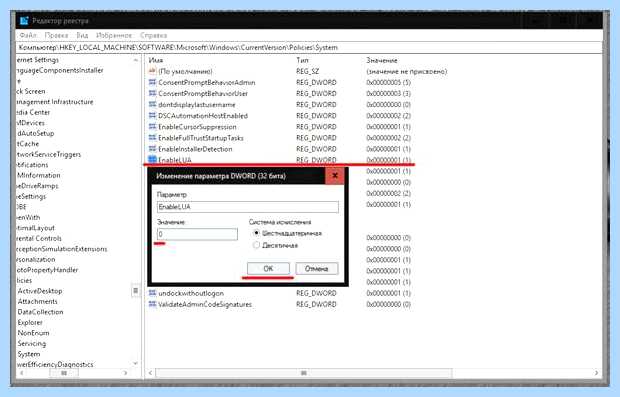Click the Registry Editor app icon in title bar
Viewport: 620px width, 397px height.
point(24,21)
